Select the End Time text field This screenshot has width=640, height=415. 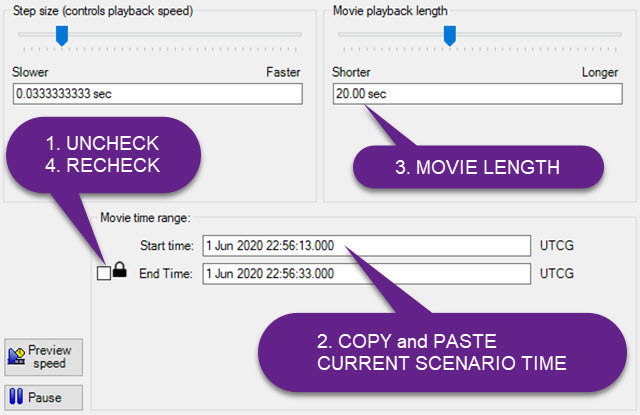pyautogui.click(x=365, y=273)
